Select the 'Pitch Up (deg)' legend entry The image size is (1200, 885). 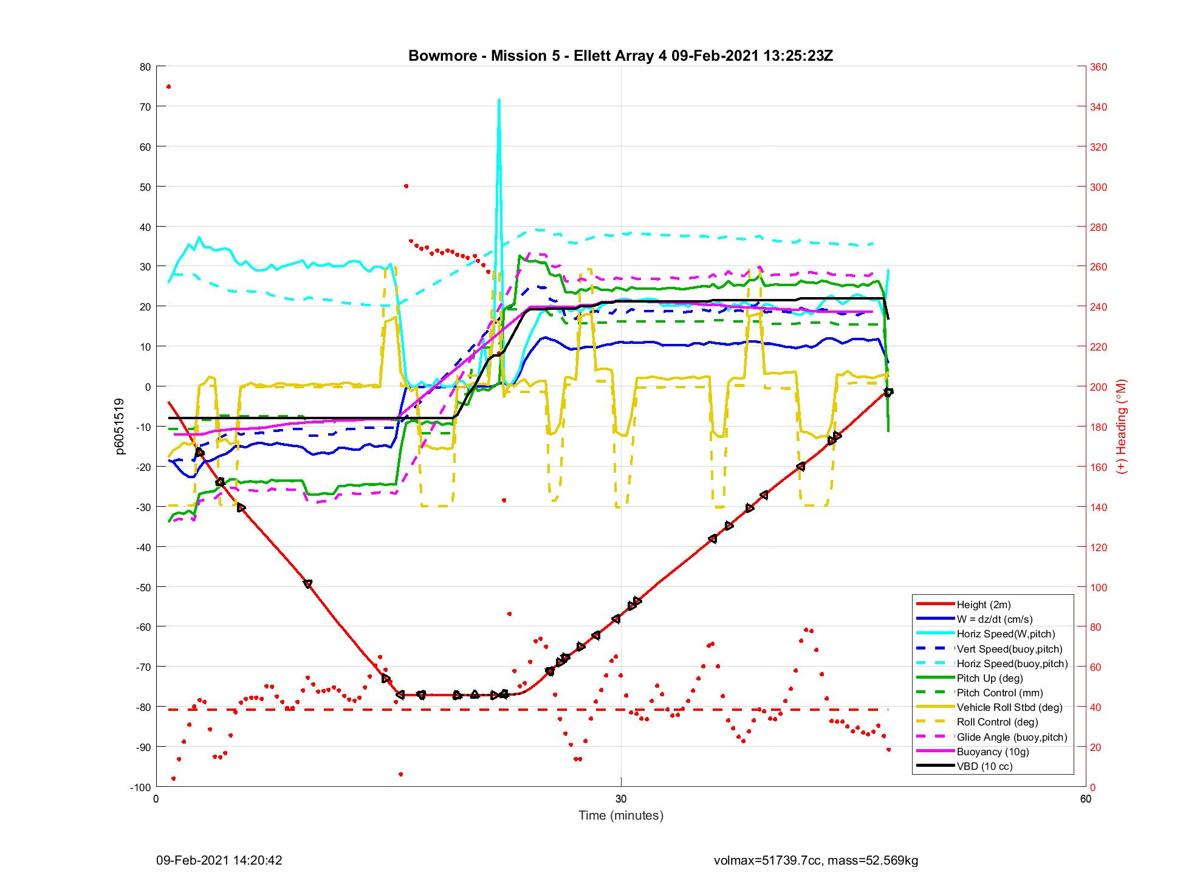pyautogui.click(x=992, y=678)
